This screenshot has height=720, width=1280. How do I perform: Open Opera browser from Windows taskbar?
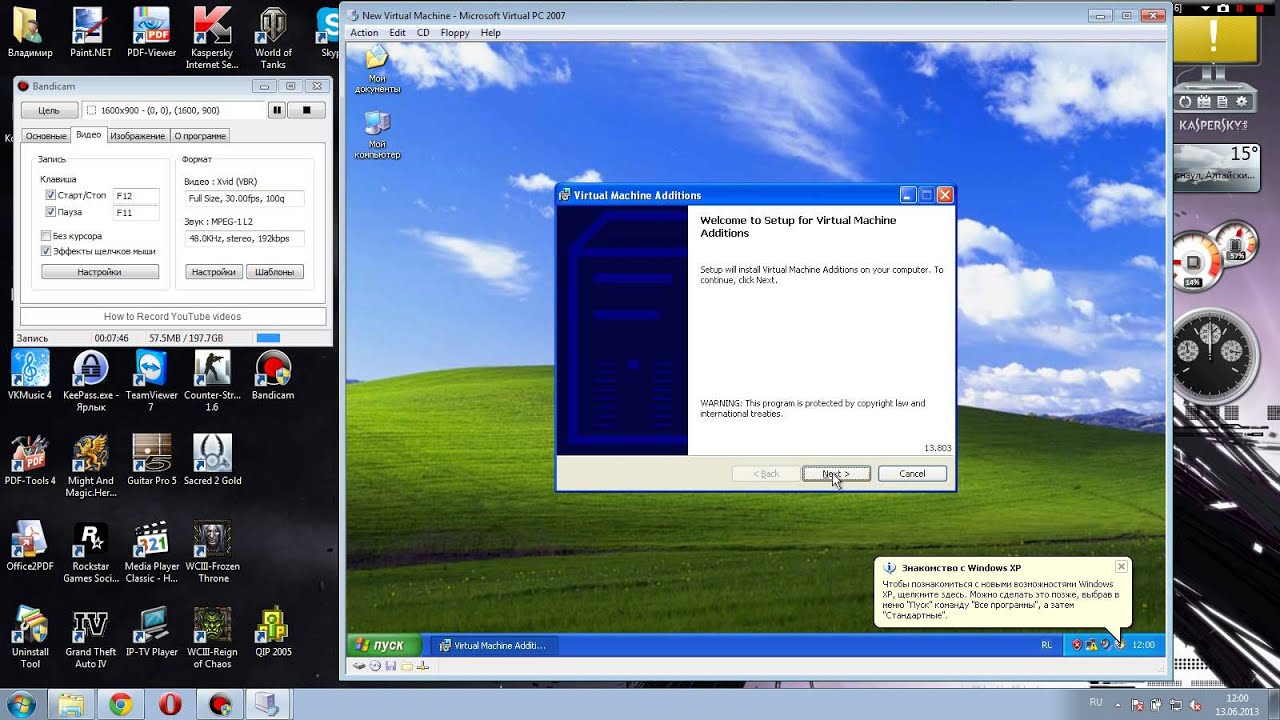[169, 704]
